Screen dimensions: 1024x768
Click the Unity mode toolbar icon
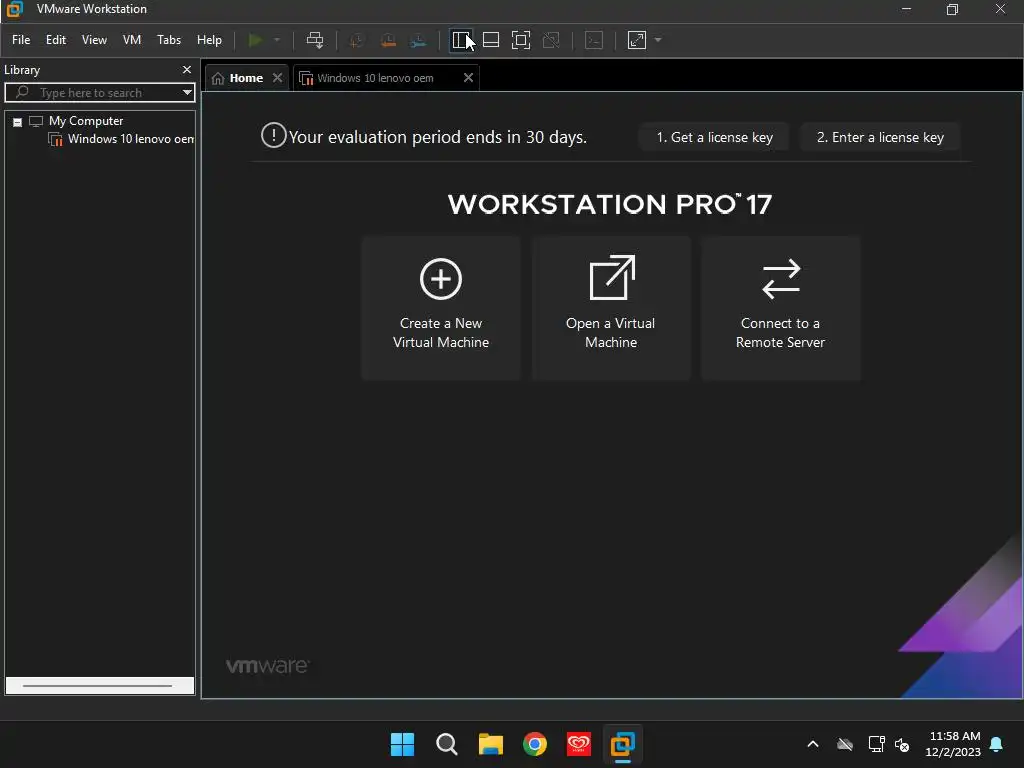(551, 40)
